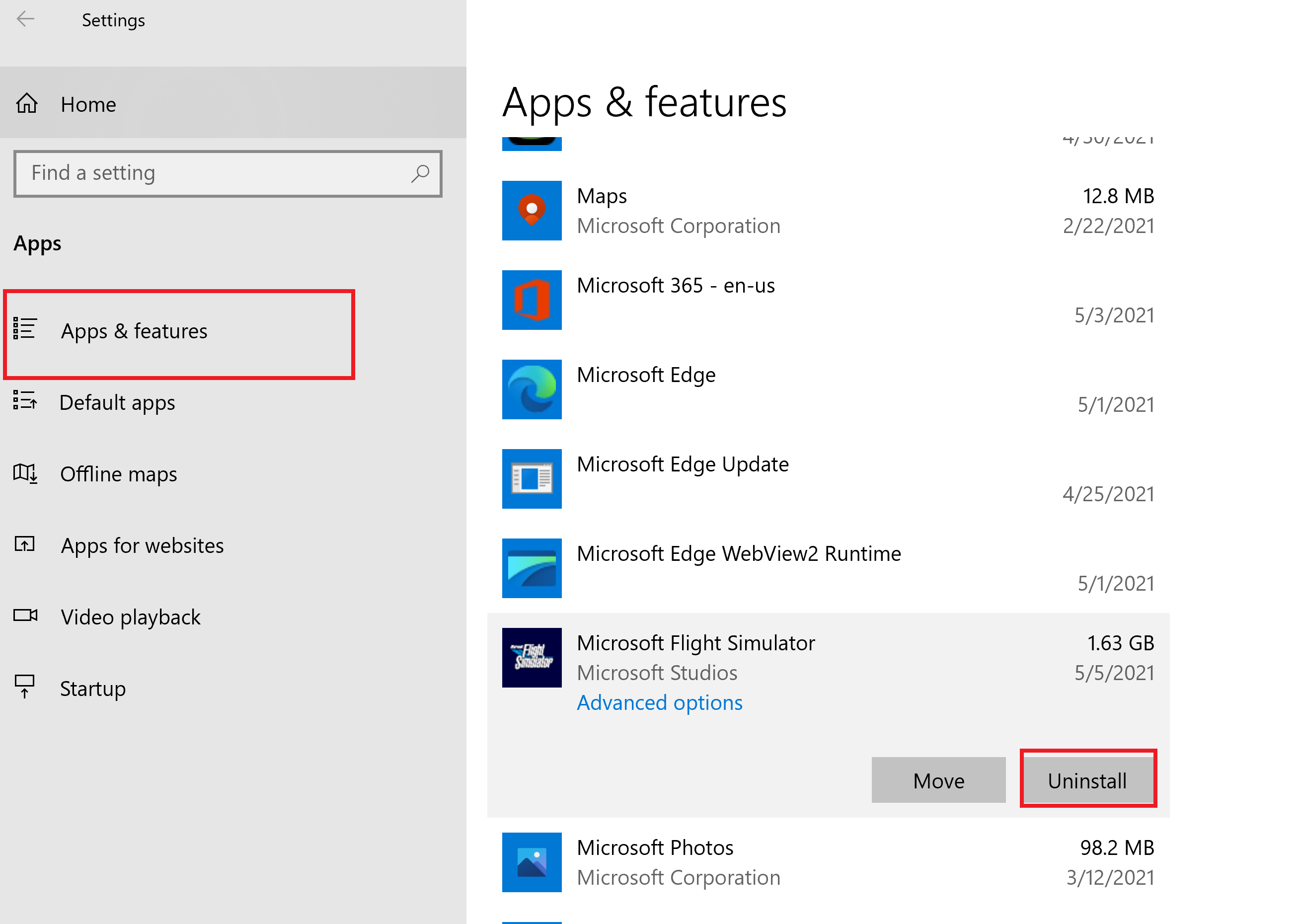Click the Settings window title

(113, 20)
